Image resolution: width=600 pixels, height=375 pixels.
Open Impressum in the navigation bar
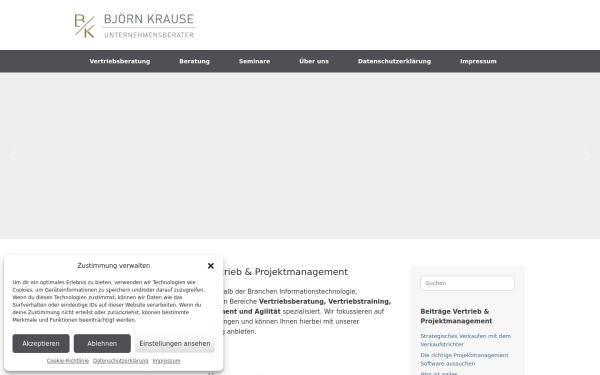(478, 61)
